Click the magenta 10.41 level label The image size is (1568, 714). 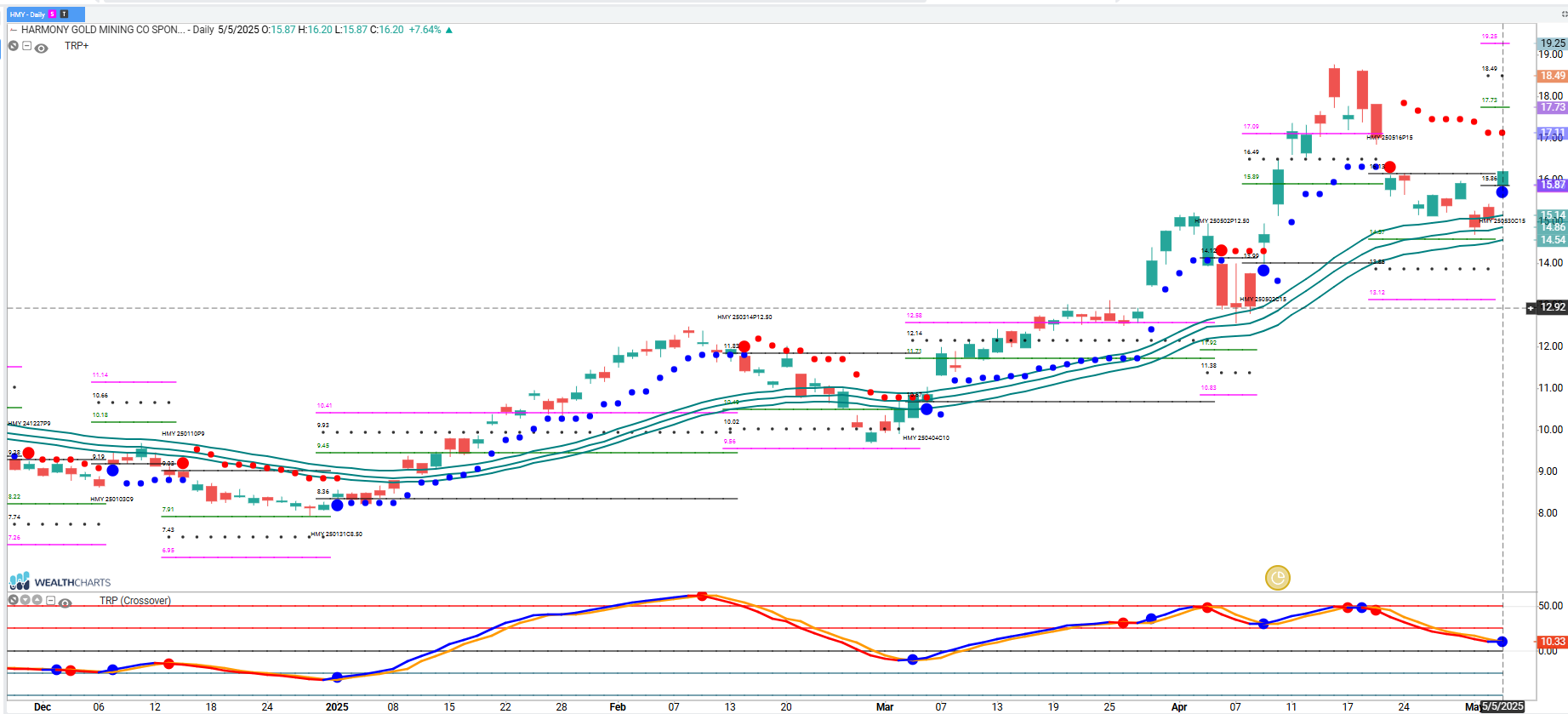click(324, 405)
